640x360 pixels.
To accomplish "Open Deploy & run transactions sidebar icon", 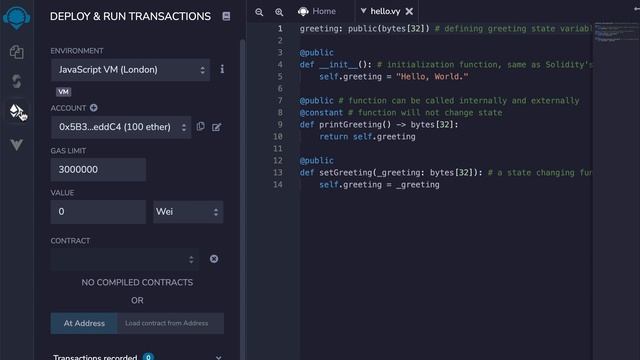I will [x=17, y=111].
